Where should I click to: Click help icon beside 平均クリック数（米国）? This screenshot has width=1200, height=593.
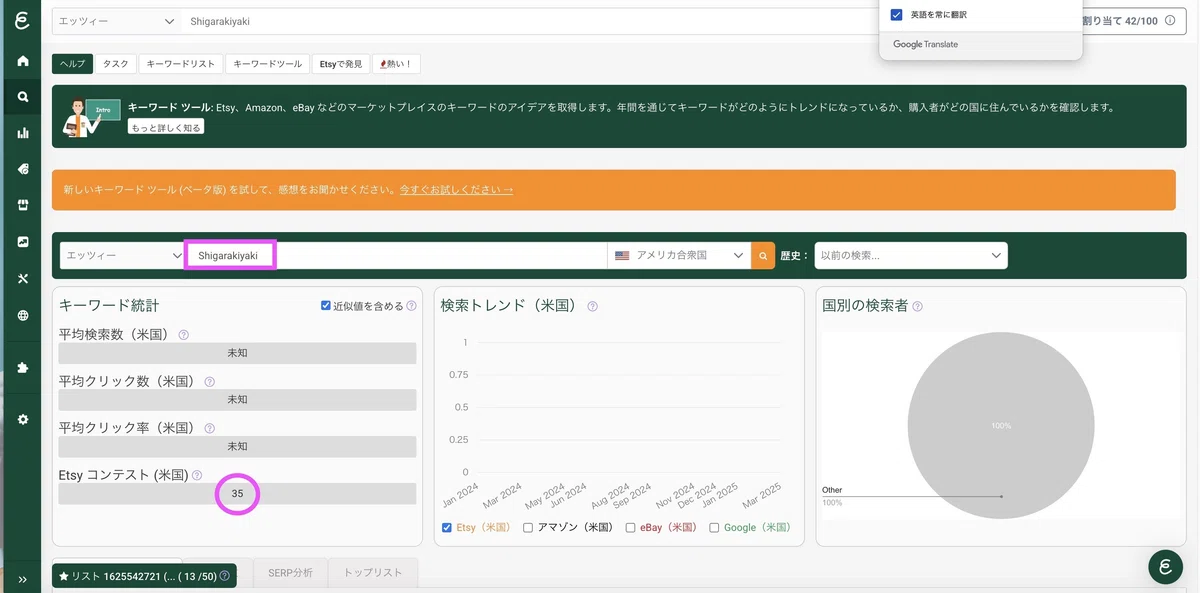click(210, 382)
